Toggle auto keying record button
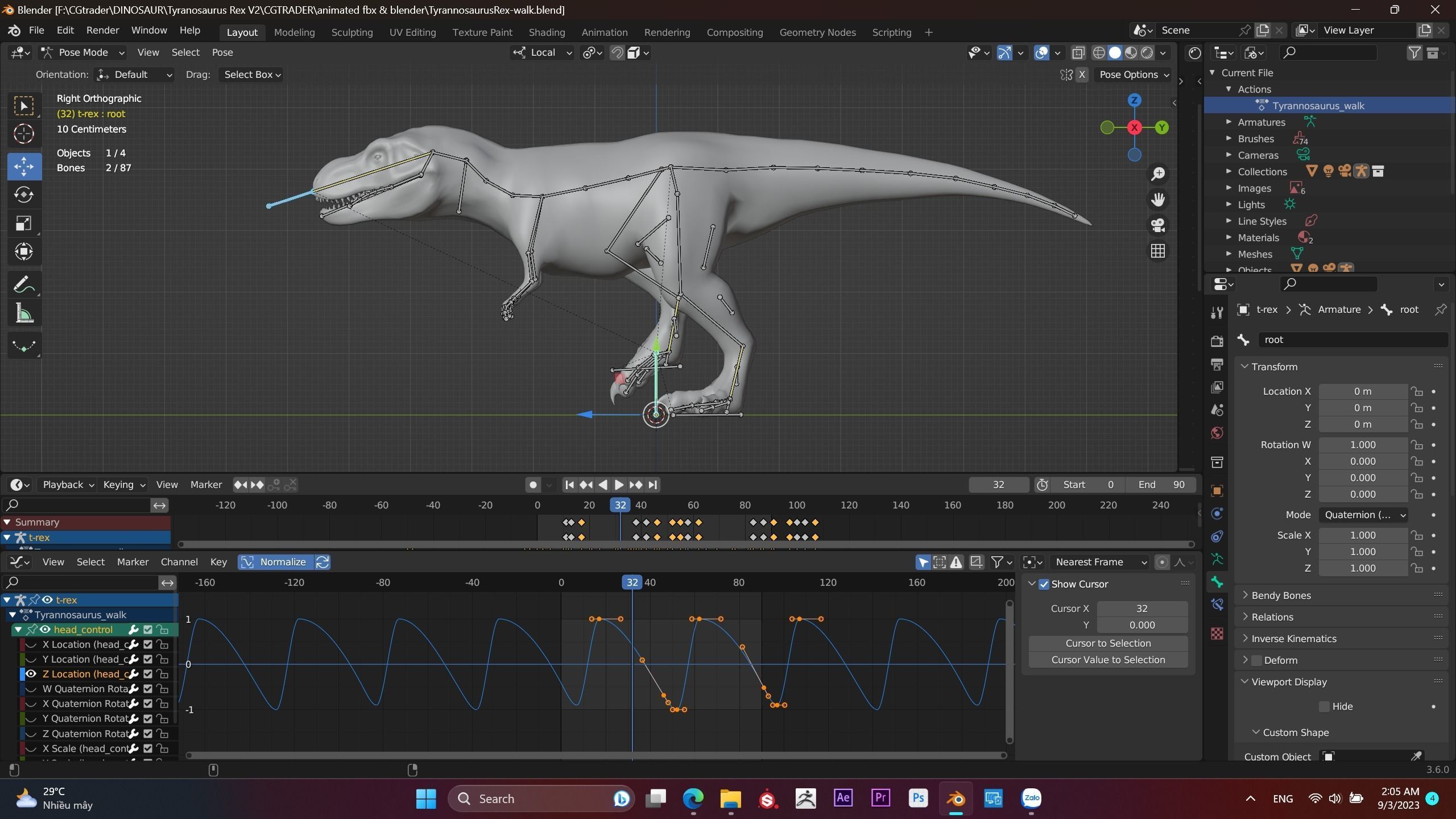Screen dimensions: 1456x819 point(533,485)
